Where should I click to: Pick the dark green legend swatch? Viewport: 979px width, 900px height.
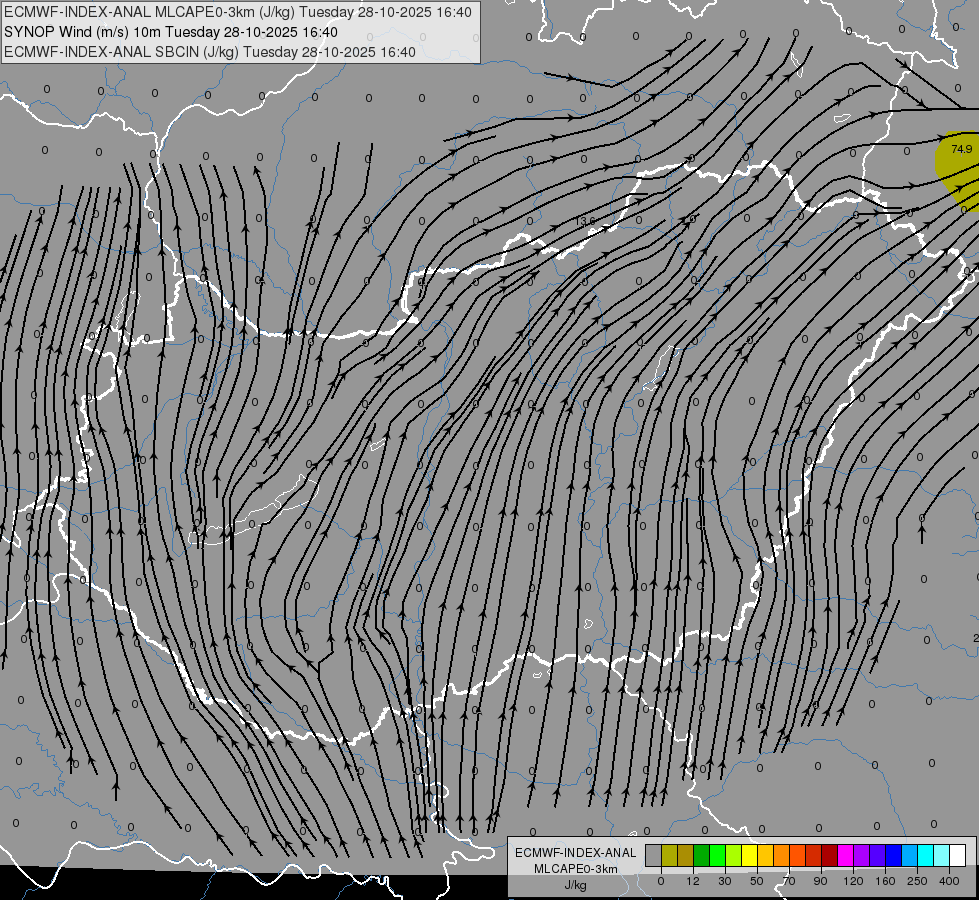click(702, 855)
